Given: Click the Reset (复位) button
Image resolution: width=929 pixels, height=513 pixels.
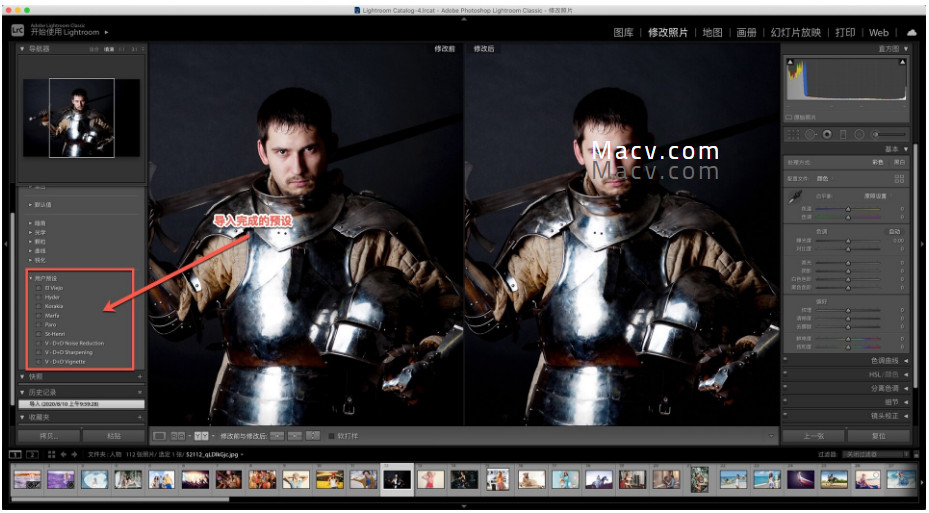Looking at the screenshot, I should pos(879,436).
